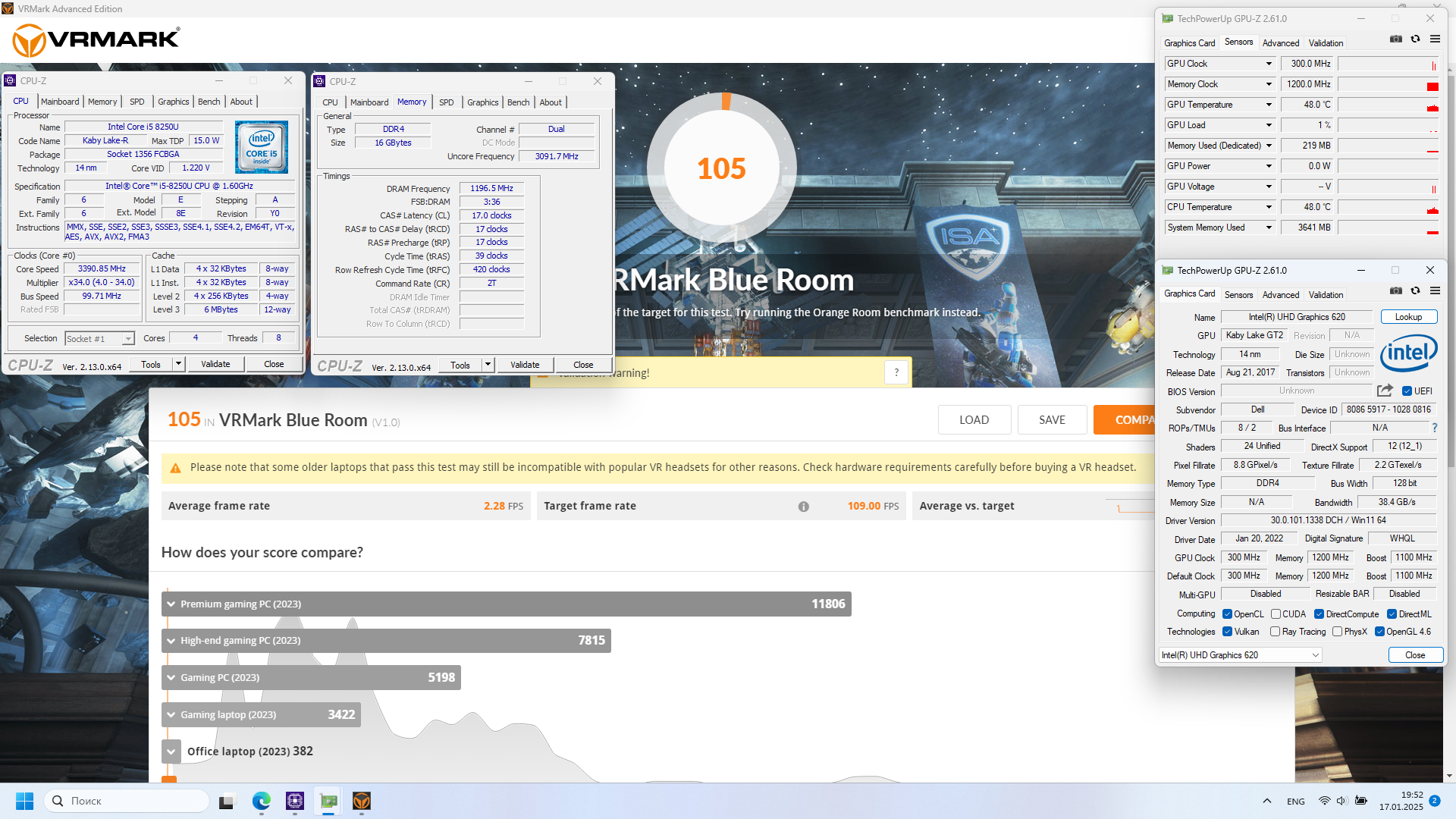Toggle the OpenCL checkbox
This screenshot has width=1456, height=819.
(1228, 614)
